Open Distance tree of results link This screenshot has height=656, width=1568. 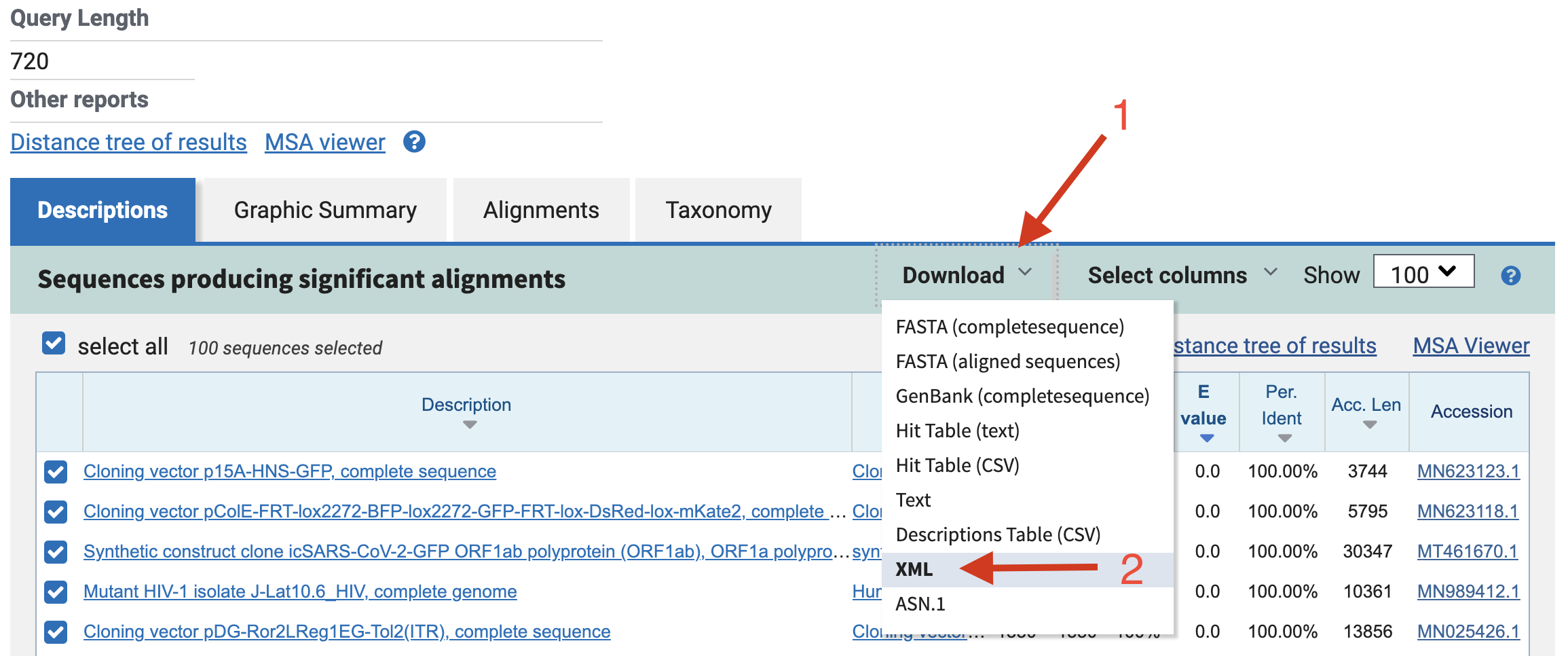tap(128, 142)
